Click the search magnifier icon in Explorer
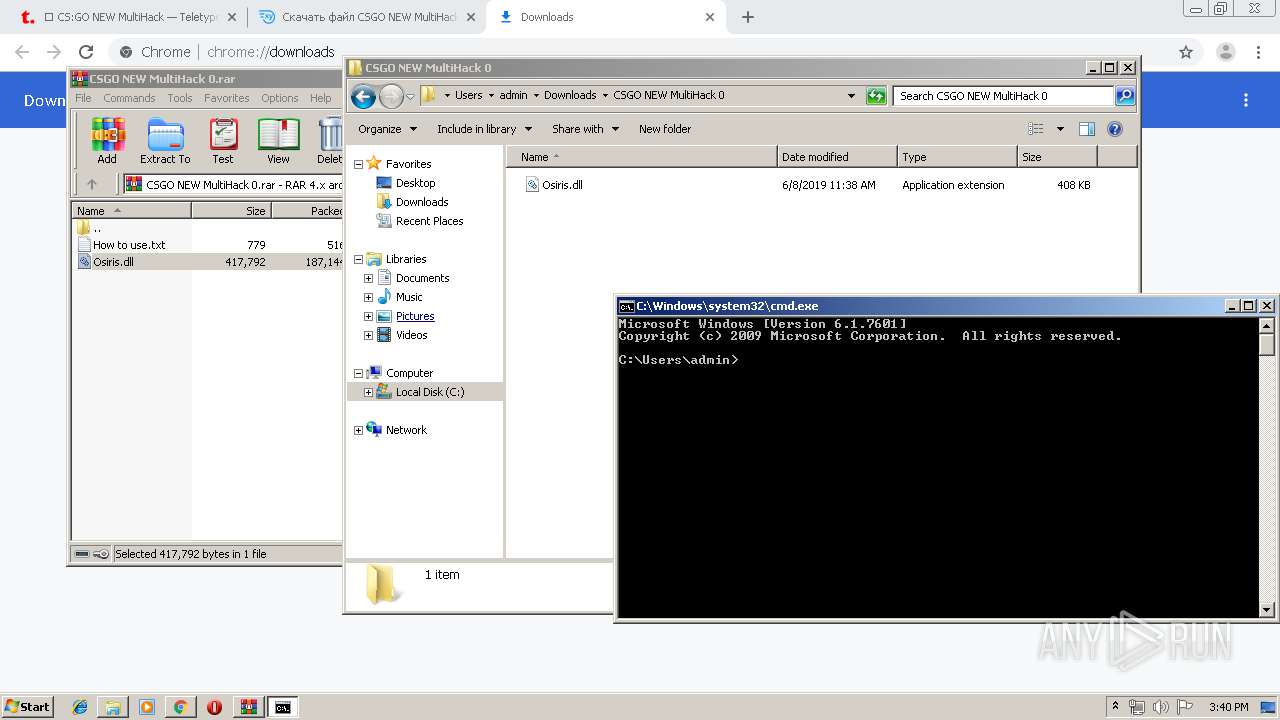Viewport: 1280px width, 720px height. [1125, 96]
